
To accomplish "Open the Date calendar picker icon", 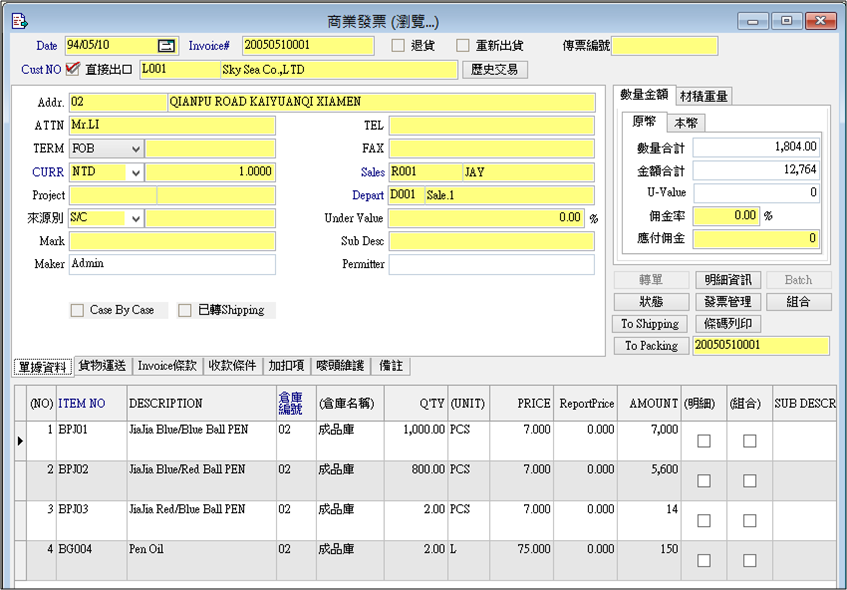I will [166, 46].
